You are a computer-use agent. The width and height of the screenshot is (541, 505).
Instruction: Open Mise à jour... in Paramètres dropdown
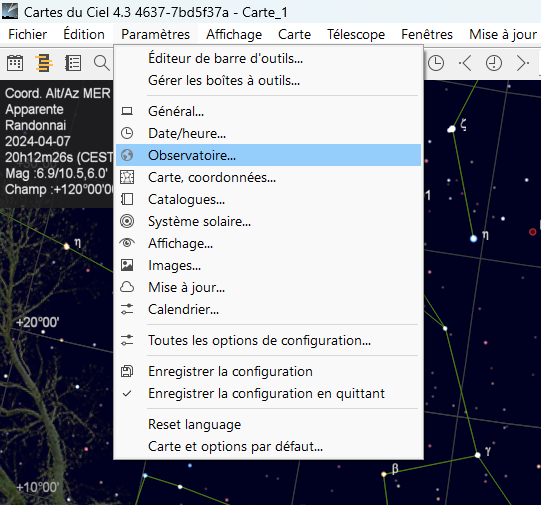[x=268, y=287]
